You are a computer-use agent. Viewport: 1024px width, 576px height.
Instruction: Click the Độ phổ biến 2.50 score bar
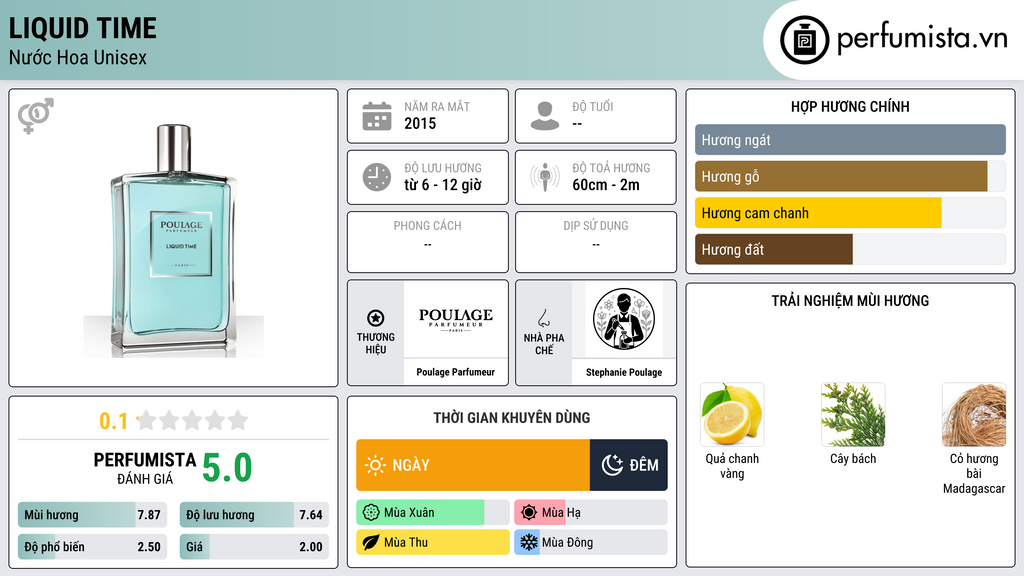tap(92, 547)
